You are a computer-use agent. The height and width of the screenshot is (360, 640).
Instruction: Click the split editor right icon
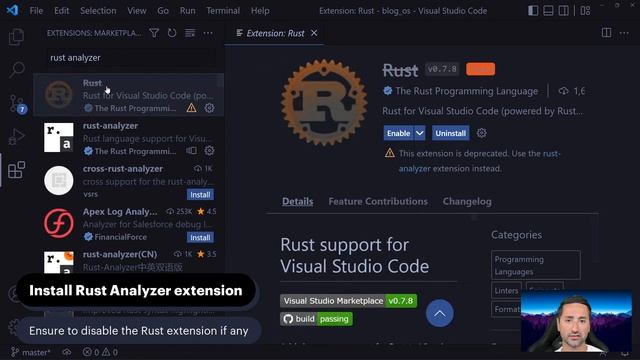[x=607, y=33]
